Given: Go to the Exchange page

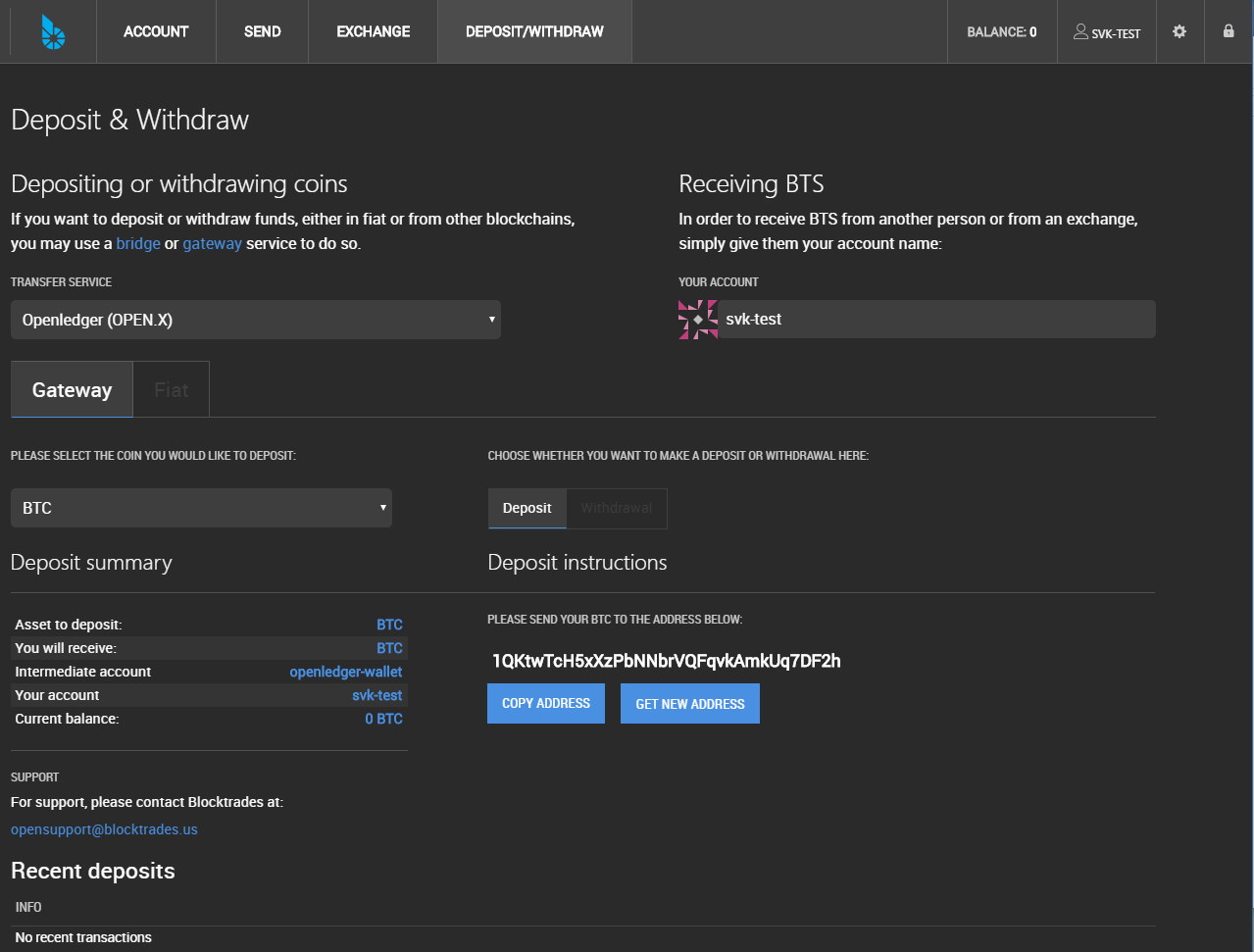Looking at the screenshot, I should coord(374,31).
